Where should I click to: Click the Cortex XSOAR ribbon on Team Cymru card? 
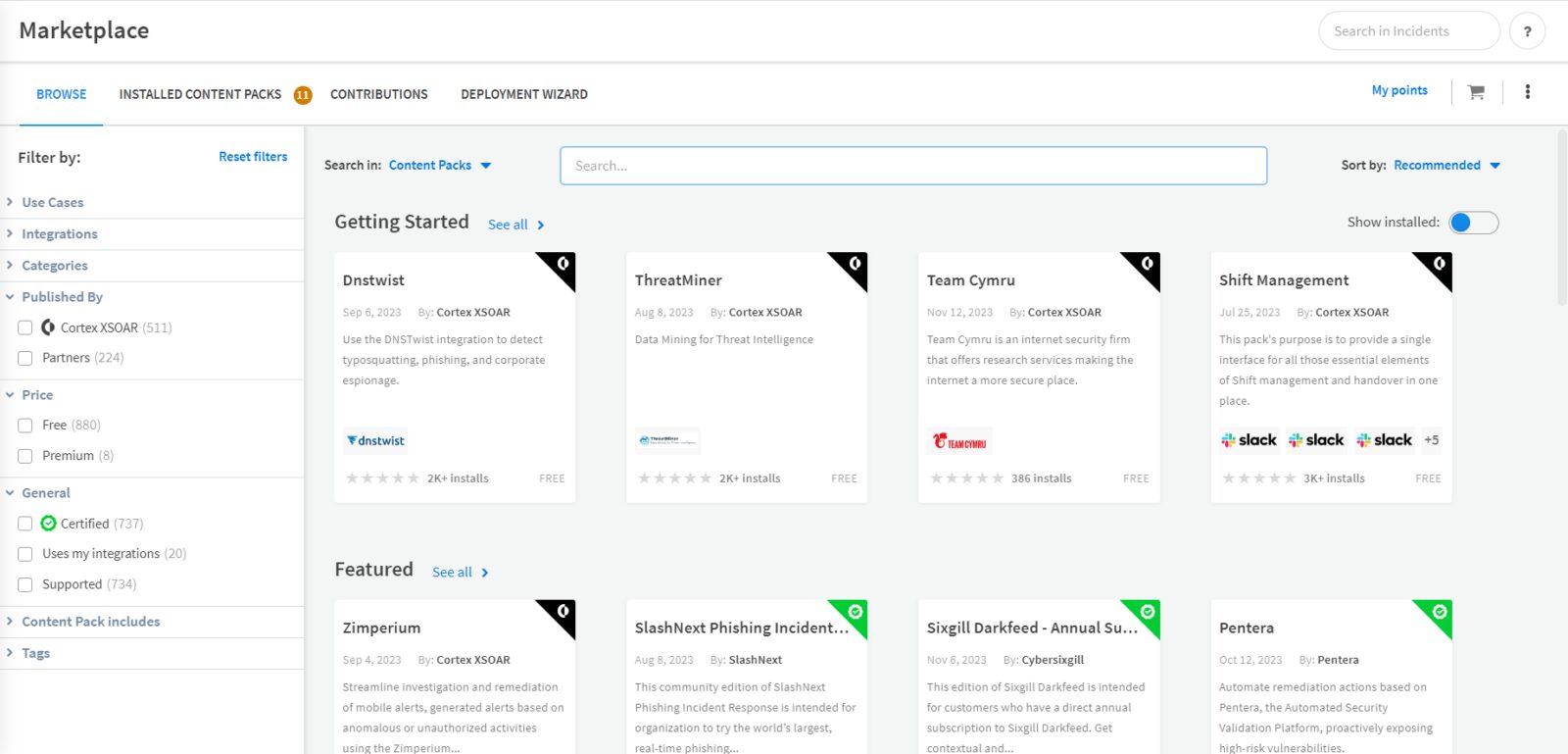coord(1147,266)
